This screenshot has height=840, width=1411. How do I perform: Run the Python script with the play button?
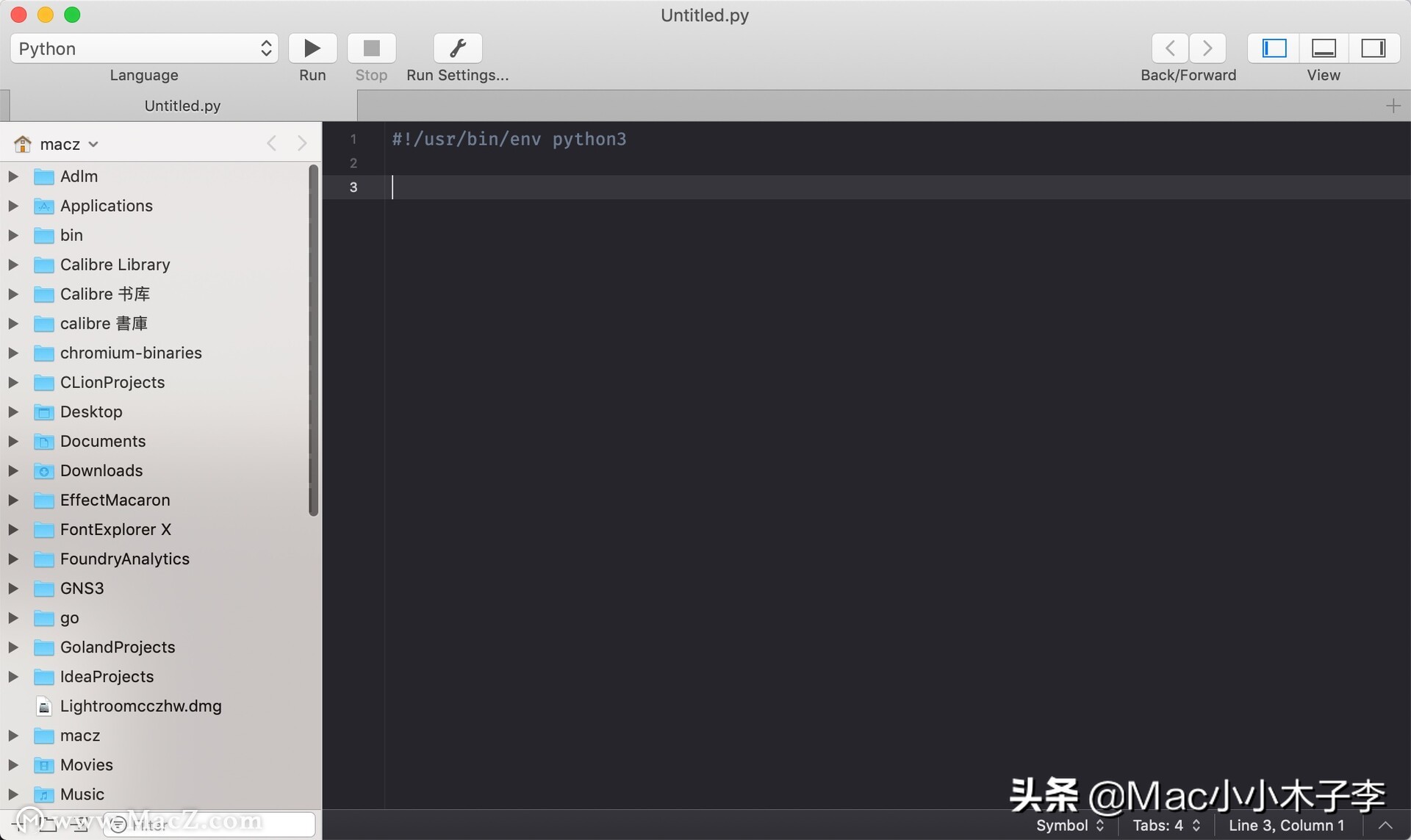click(x=312, y=49)
